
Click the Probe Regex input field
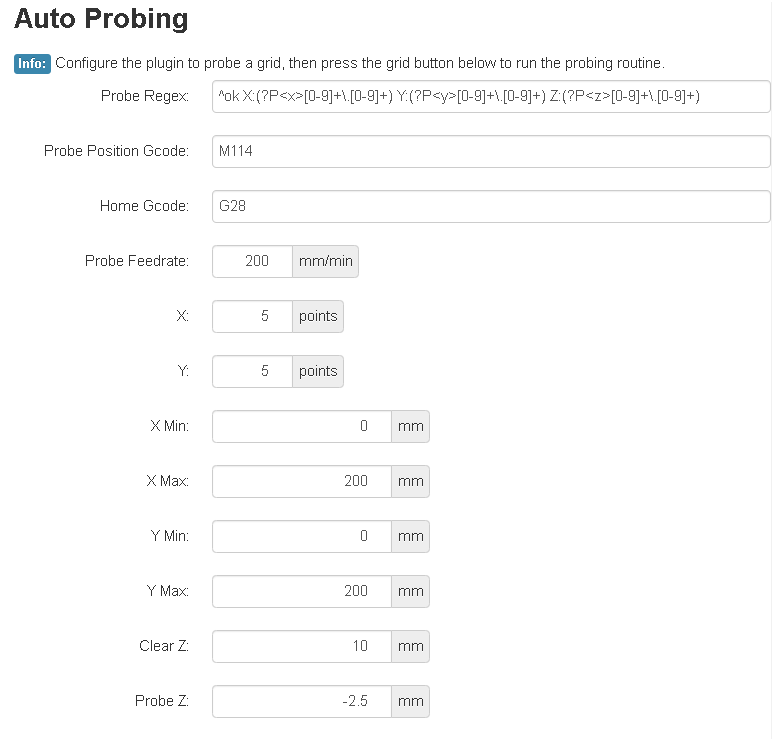coord(490,97)
